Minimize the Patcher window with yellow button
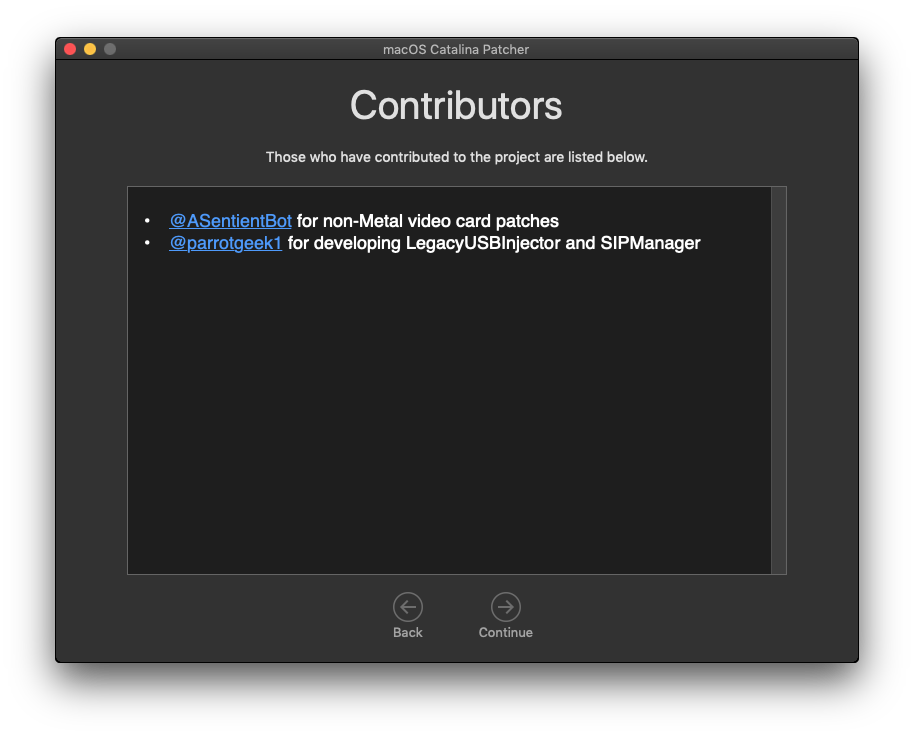 pos(90,49)
